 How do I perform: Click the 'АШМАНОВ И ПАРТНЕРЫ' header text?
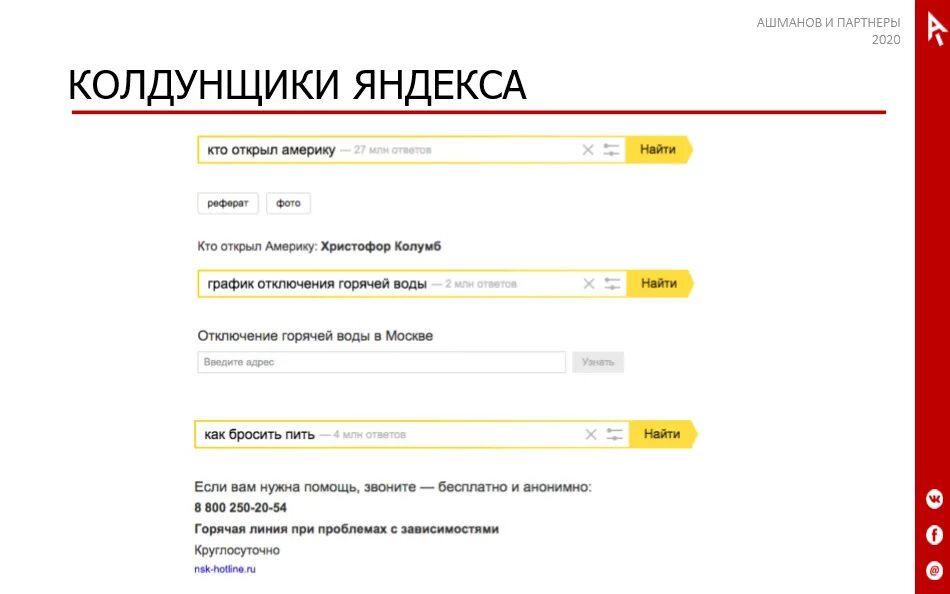point(828,22)
